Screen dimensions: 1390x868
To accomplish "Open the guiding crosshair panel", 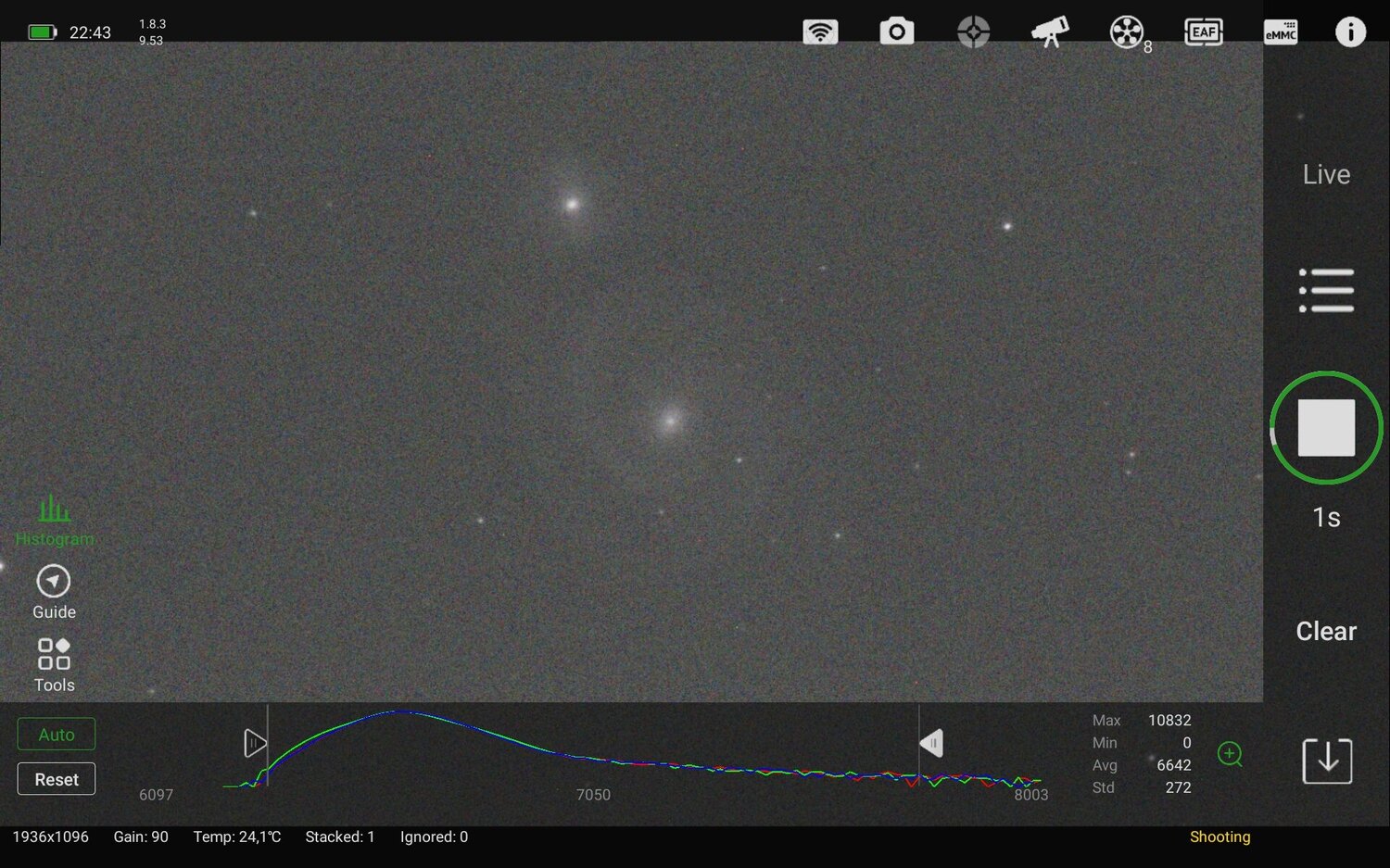I will (x=972, y=31).
